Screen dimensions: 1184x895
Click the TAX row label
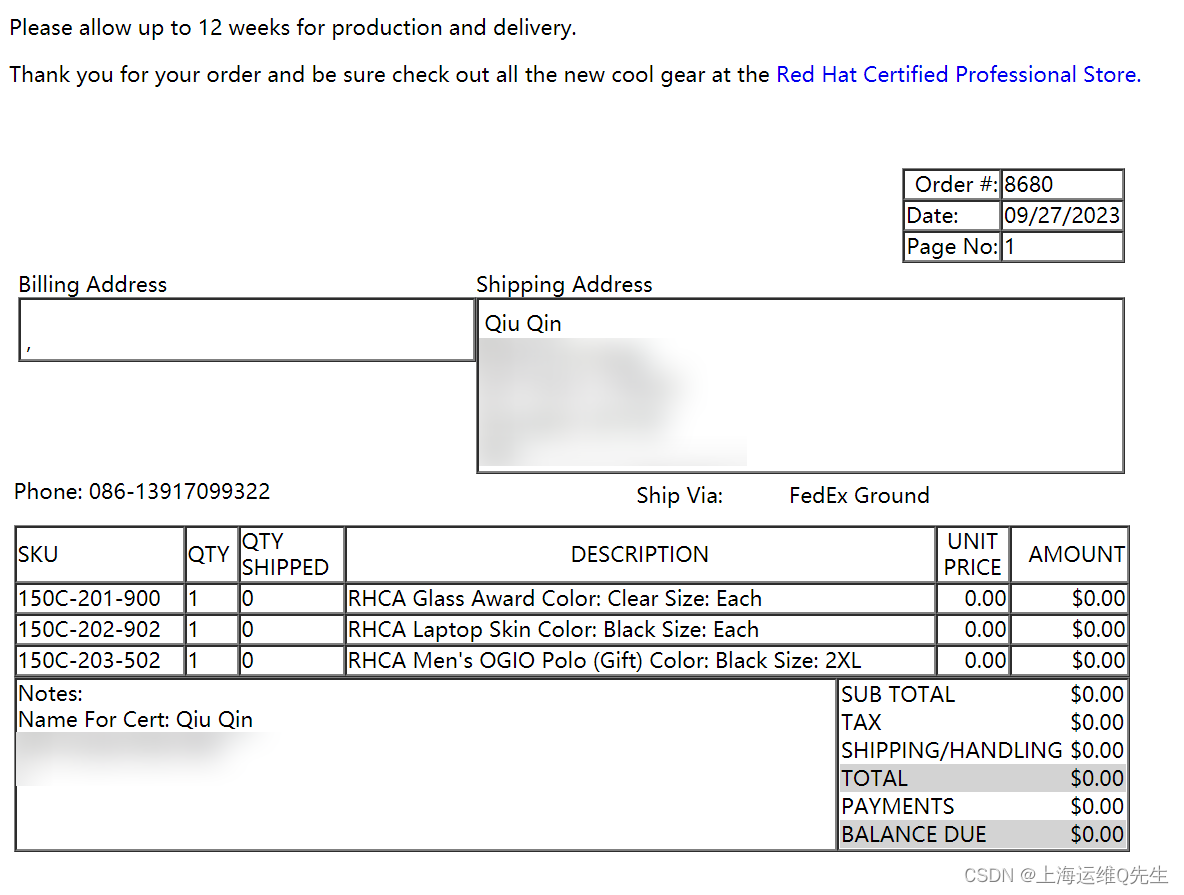(x=861, y=722)
